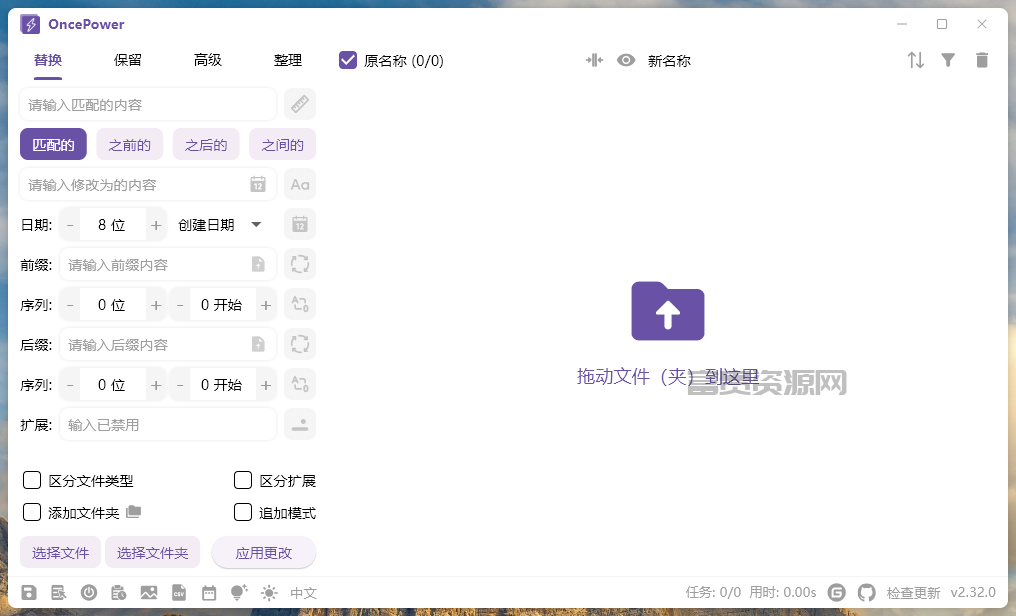Open the 创建日期 date type dropdown
Screen dimensions: 1016x616
point(220,225)
